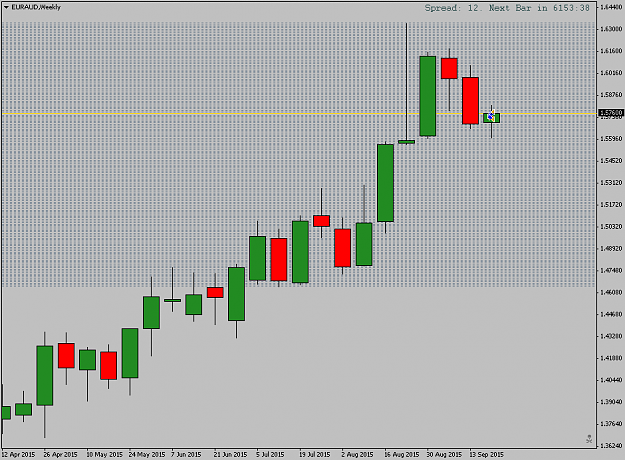Click the 1.36240 price axis label
Image resolution: width=625 pixels, height=460 pixels.
click(x=611, y=446)
